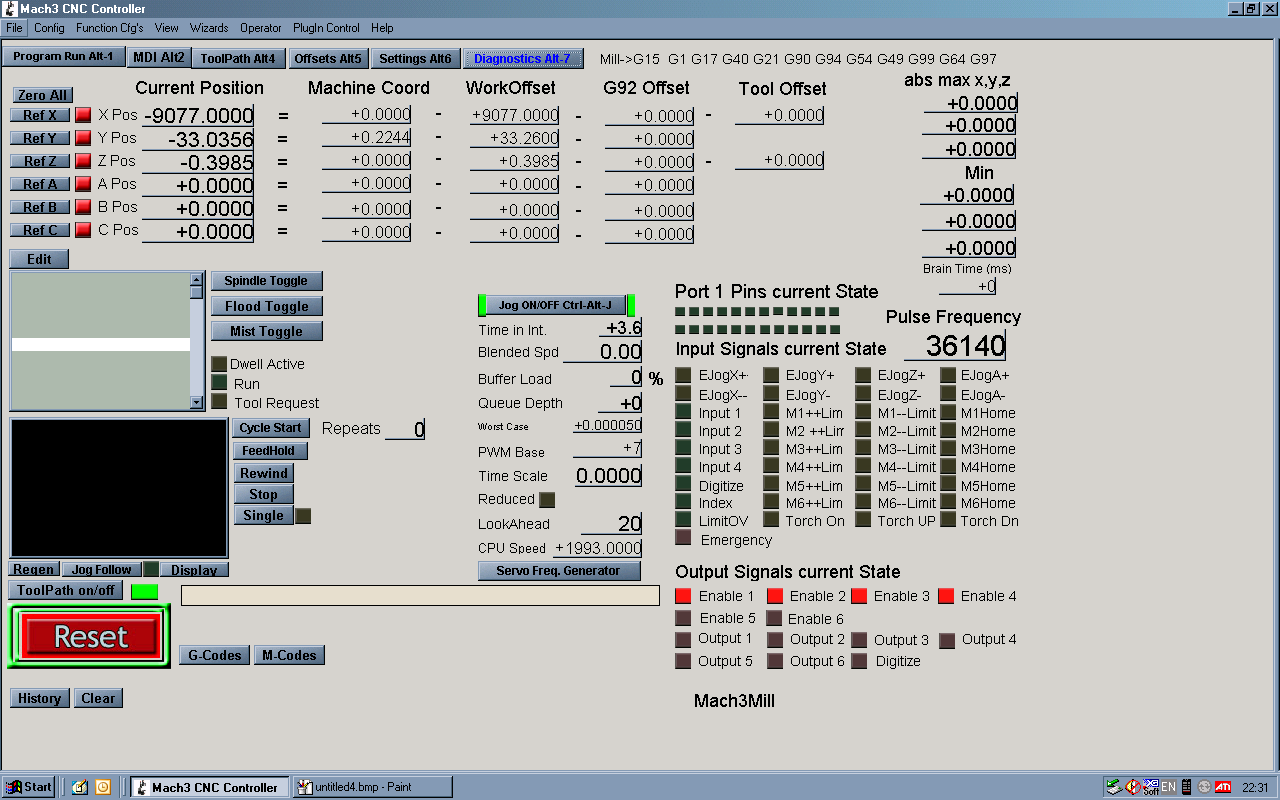Click the Torch On signal indicator

[x=771, y=520]
